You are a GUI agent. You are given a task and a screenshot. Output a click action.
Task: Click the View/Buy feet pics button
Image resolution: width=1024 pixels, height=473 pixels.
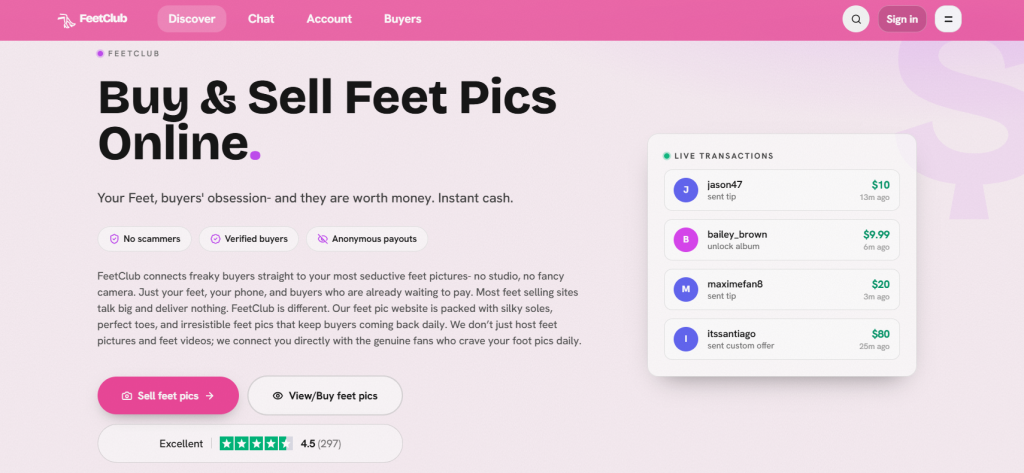point(325,395)
